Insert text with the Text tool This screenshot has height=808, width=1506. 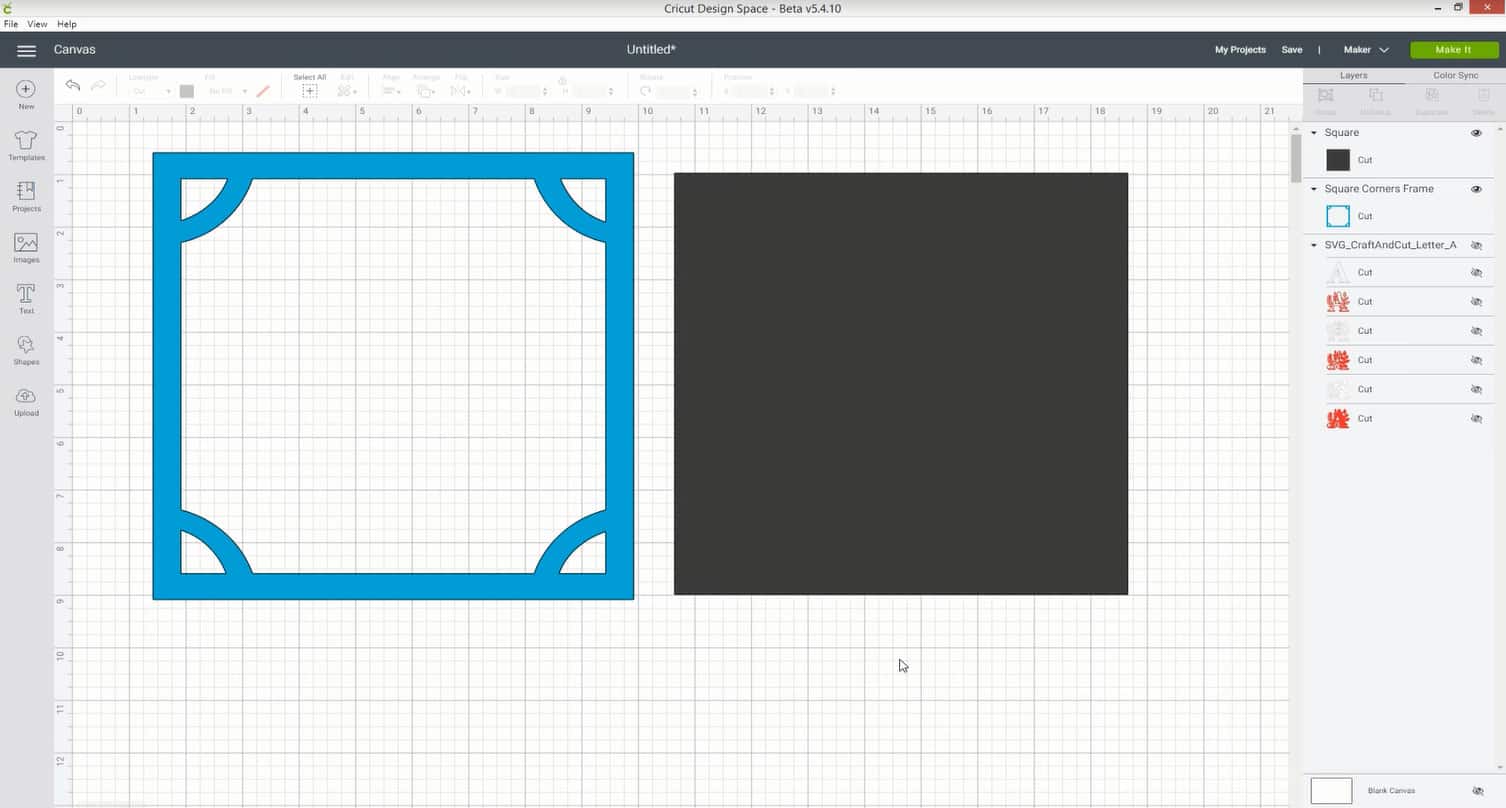click(x=25, y=298)
